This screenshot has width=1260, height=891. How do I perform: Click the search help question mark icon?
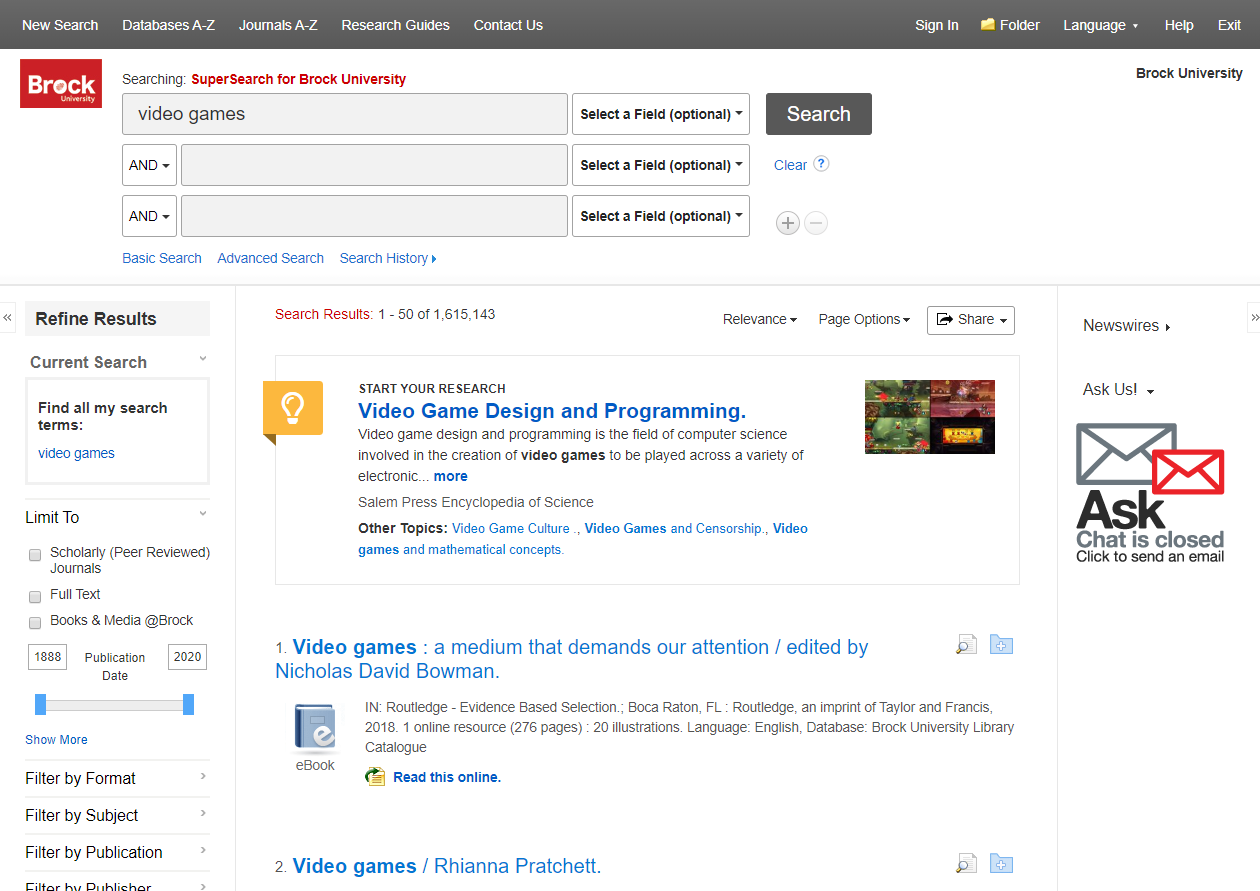(821, 164)
